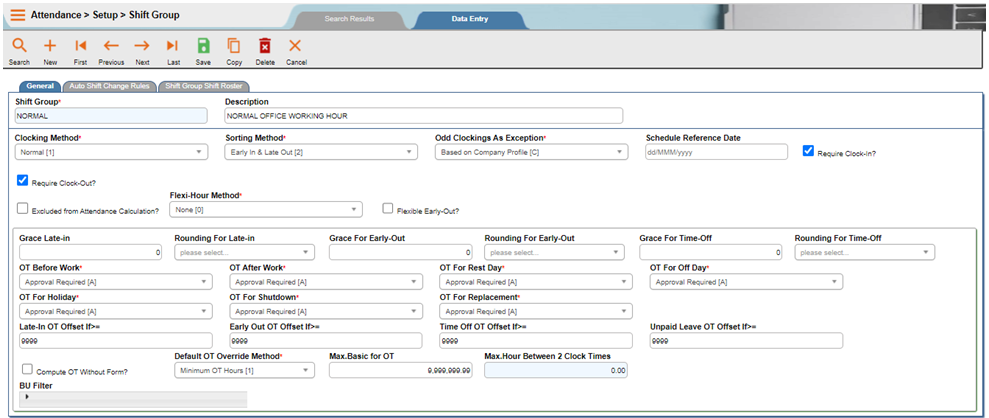This screenshot has width=989, height=418.
Task: Open the Clocking Method dropdown
Action: coord(110,152)
